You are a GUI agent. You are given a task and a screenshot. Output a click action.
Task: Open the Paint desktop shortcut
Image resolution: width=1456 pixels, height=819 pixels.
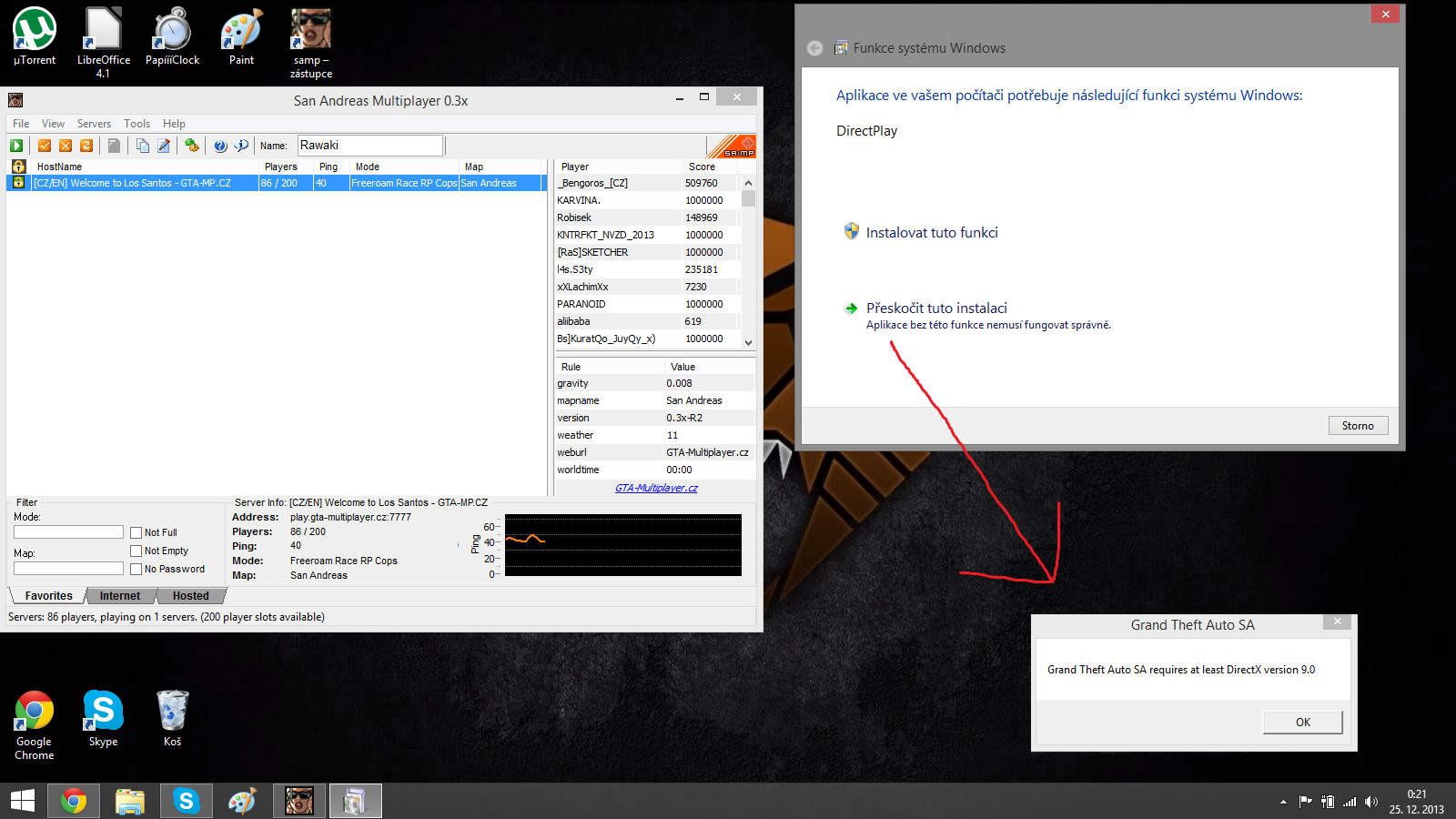pyautogui.click(x=241, y=36)
